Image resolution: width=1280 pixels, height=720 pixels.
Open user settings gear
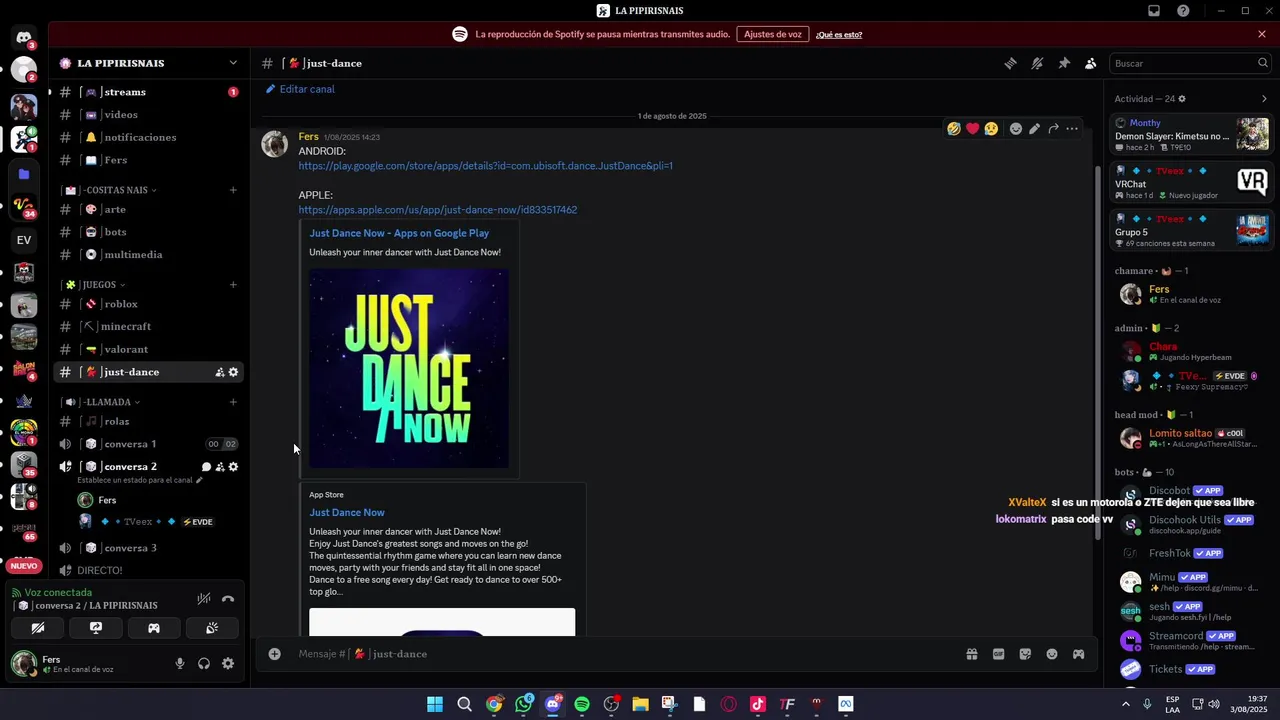228,663
